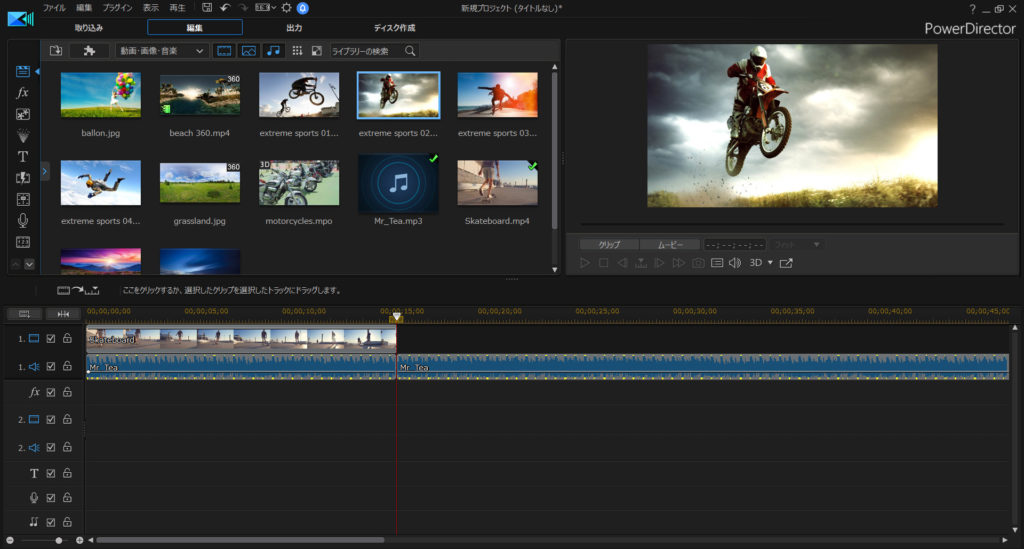1024x549 pixels.
Task: Toggle the title track checkbox
Action: click(x=51, y=473)
